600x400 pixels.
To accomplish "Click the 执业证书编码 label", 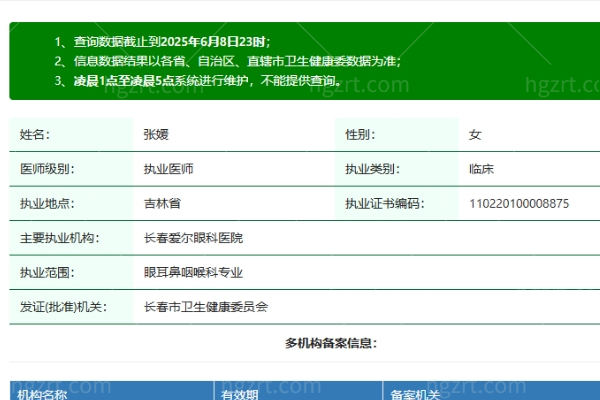I will pos(383,203).
